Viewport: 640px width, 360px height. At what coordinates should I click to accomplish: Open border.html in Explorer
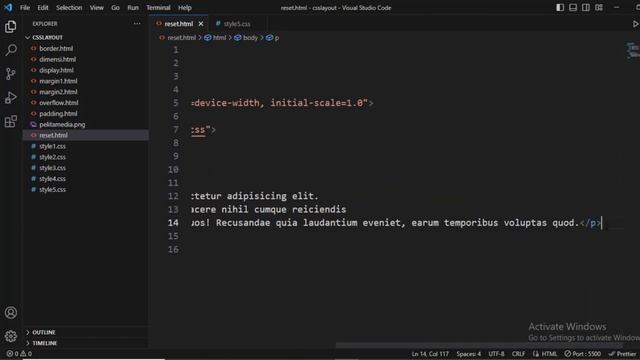pos(56,49)
